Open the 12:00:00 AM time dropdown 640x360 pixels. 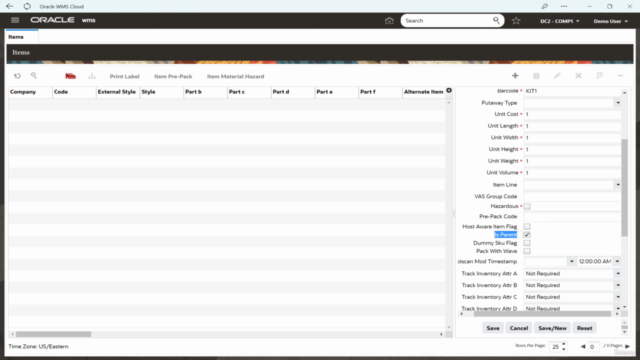[618, 262]
